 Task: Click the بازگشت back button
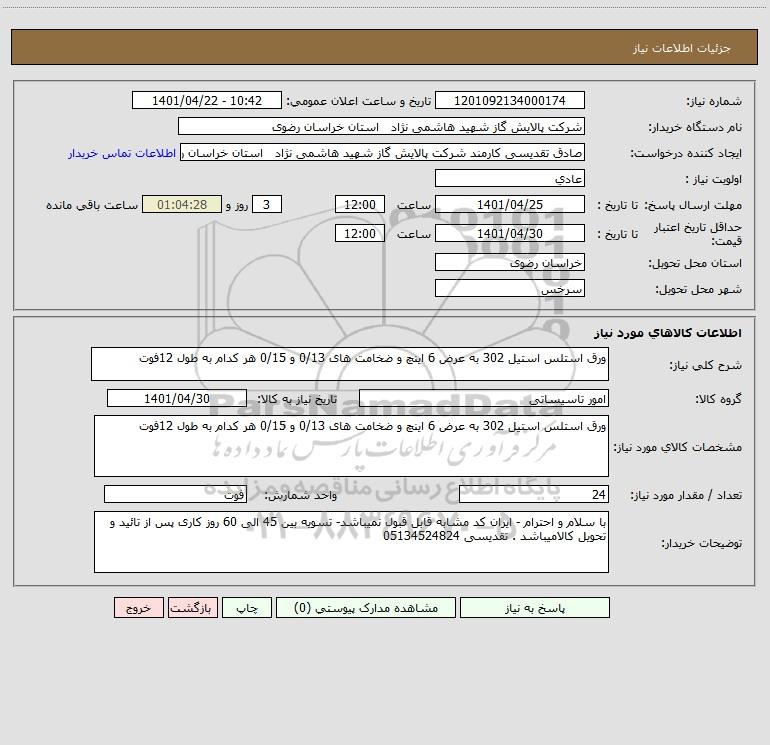pos(192,608)
